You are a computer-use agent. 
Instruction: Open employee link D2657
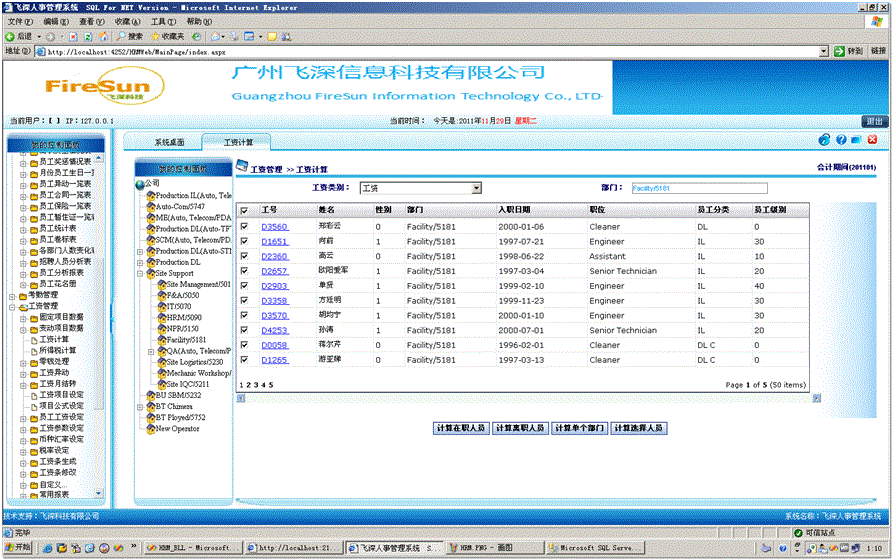pyautogui.click(x=274, y=271)
